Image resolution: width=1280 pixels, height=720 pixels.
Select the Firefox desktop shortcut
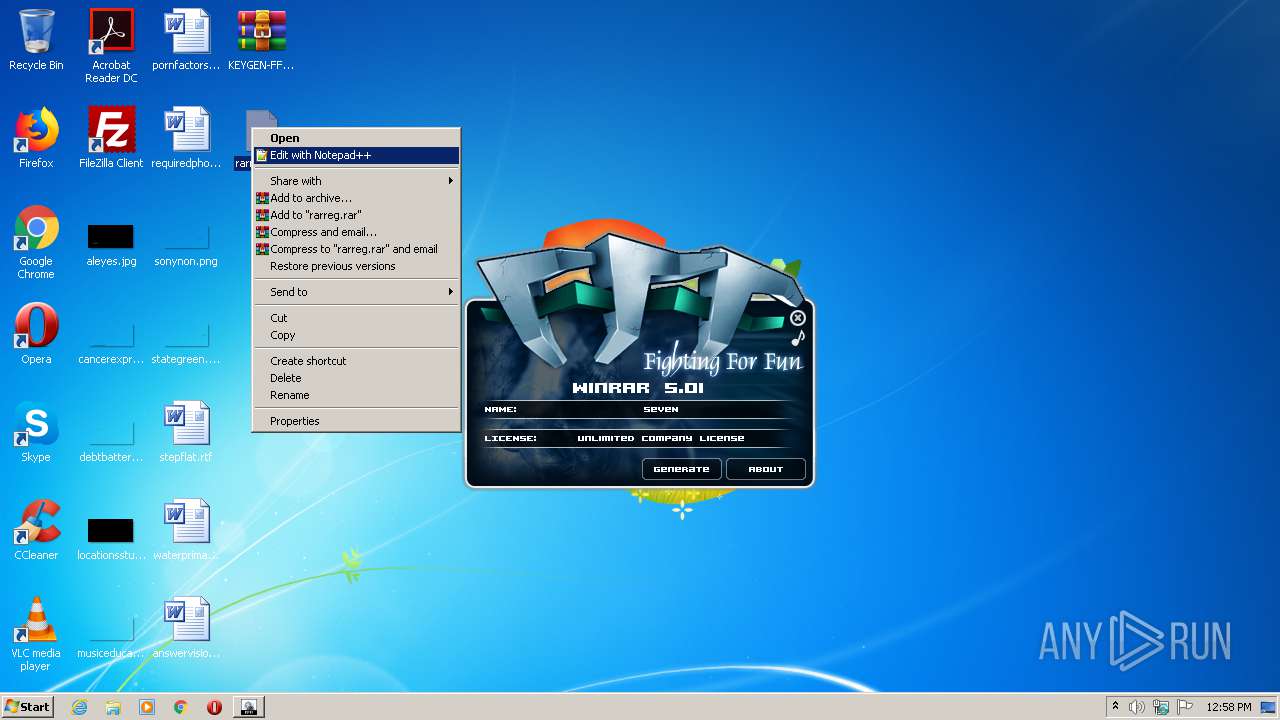[x=36, y=138]
